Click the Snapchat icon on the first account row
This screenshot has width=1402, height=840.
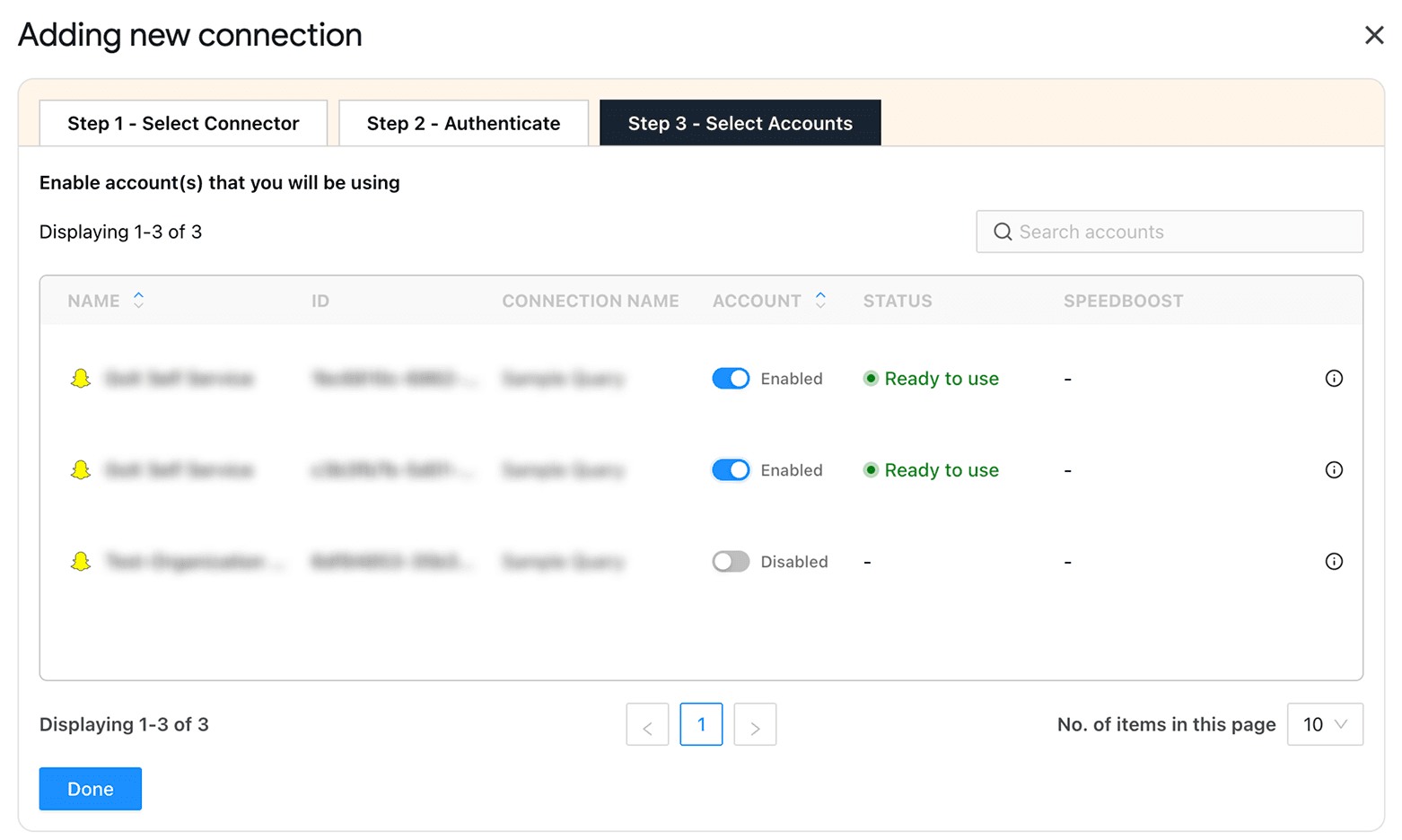81,378
